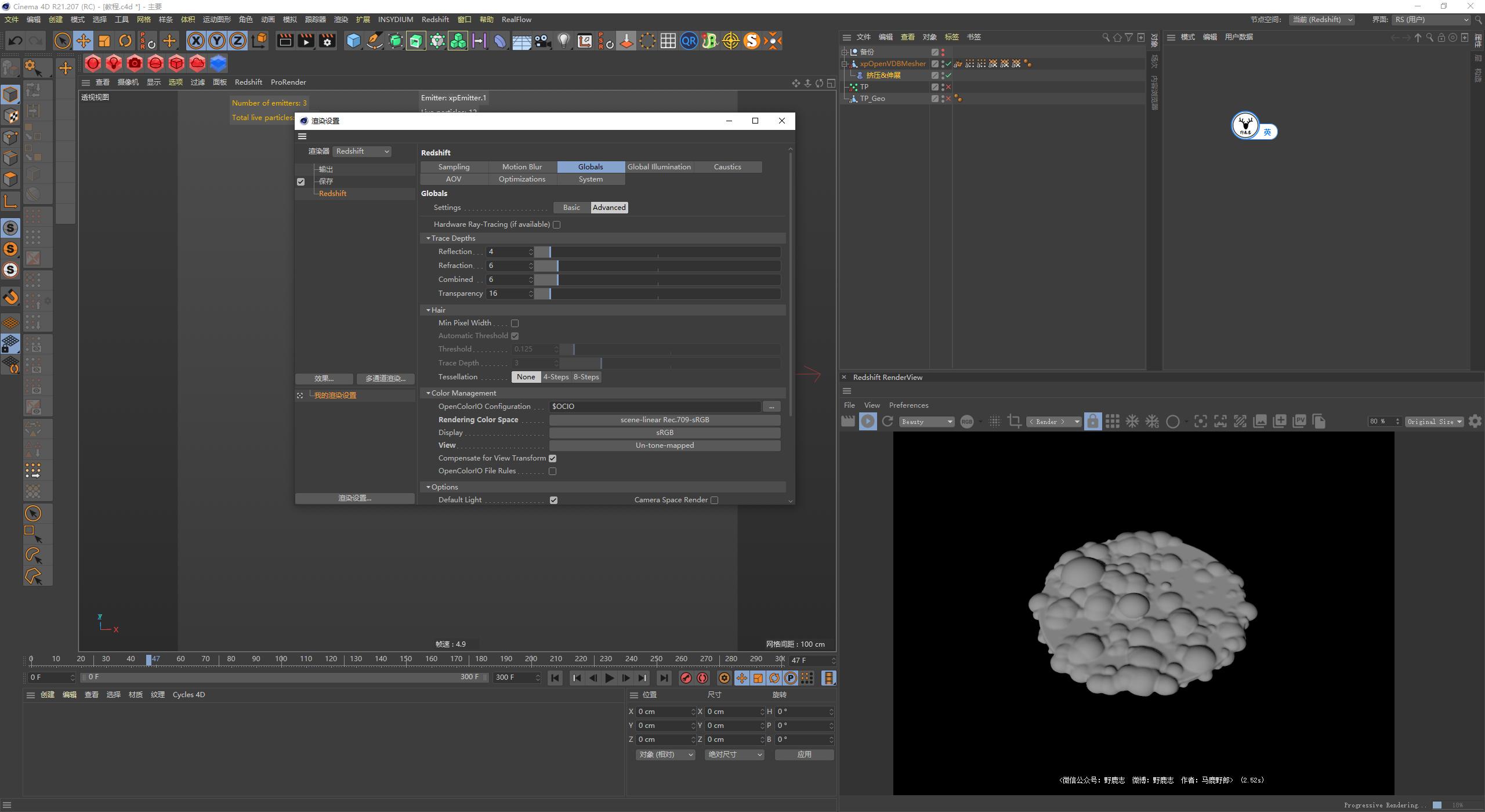Image resolution: width=1485 pixels, height=812 pixels.
Task: Open the renderer dropdown showing Redshift
Action: point(362,151)
